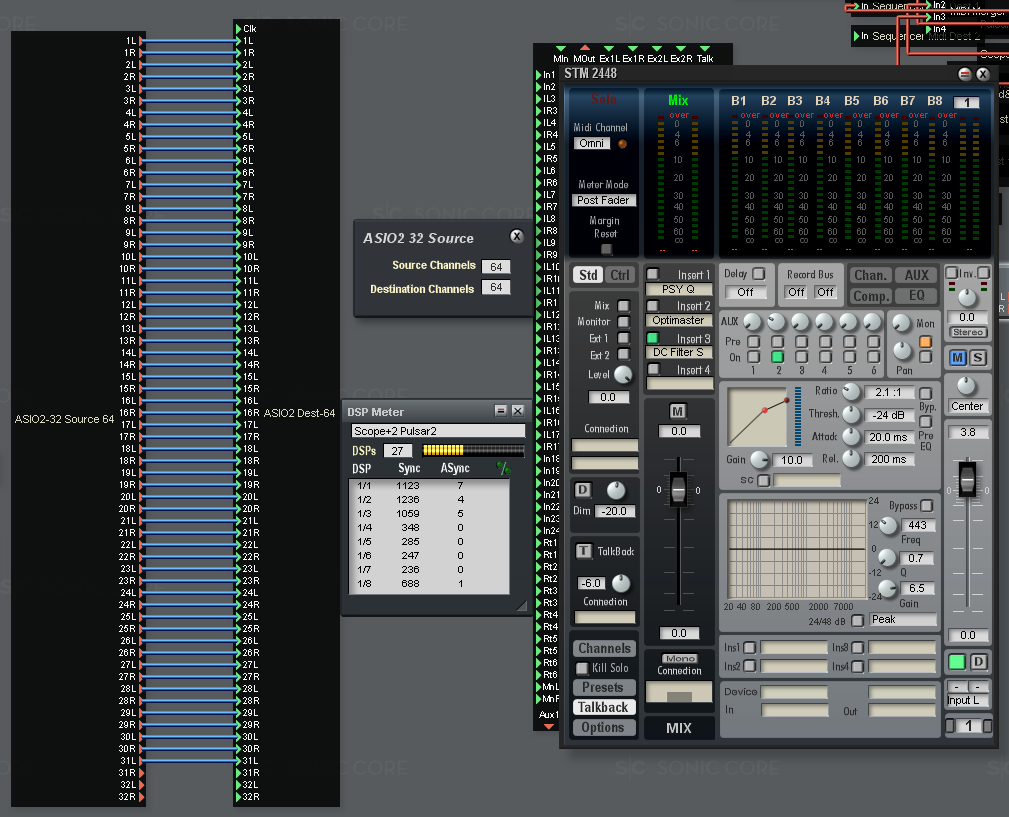Switch to the Ctrl tab

point(620,275)
